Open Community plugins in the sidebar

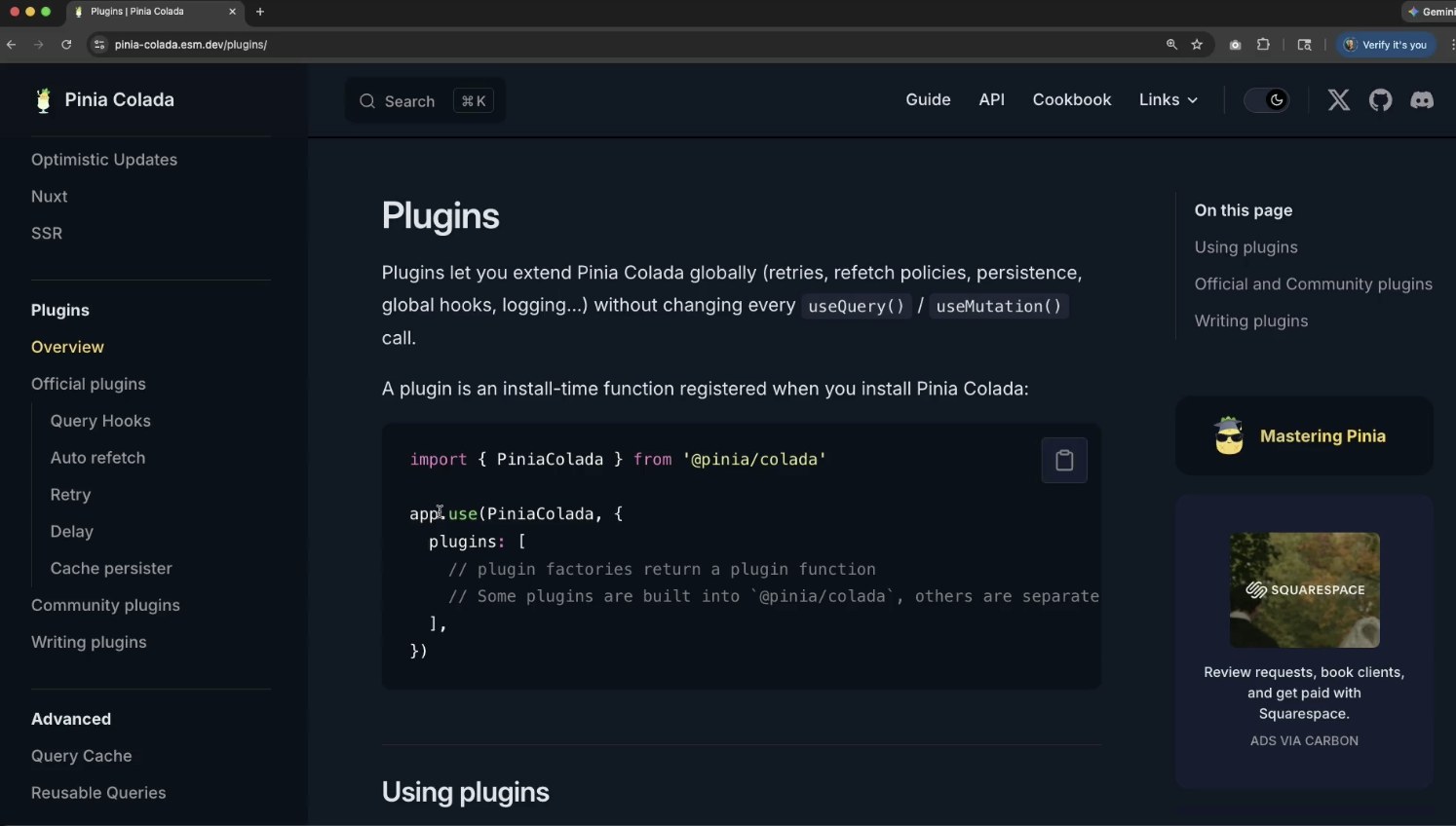(x=105, y=606)
